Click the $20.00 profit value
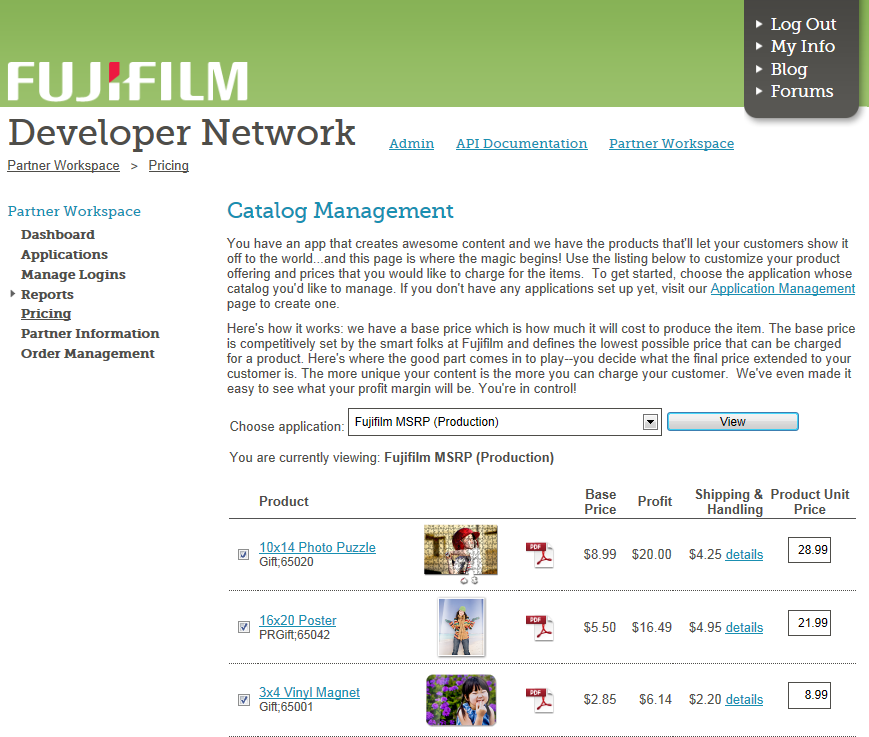This screenshot has width=869, height=737. (651, 555)
